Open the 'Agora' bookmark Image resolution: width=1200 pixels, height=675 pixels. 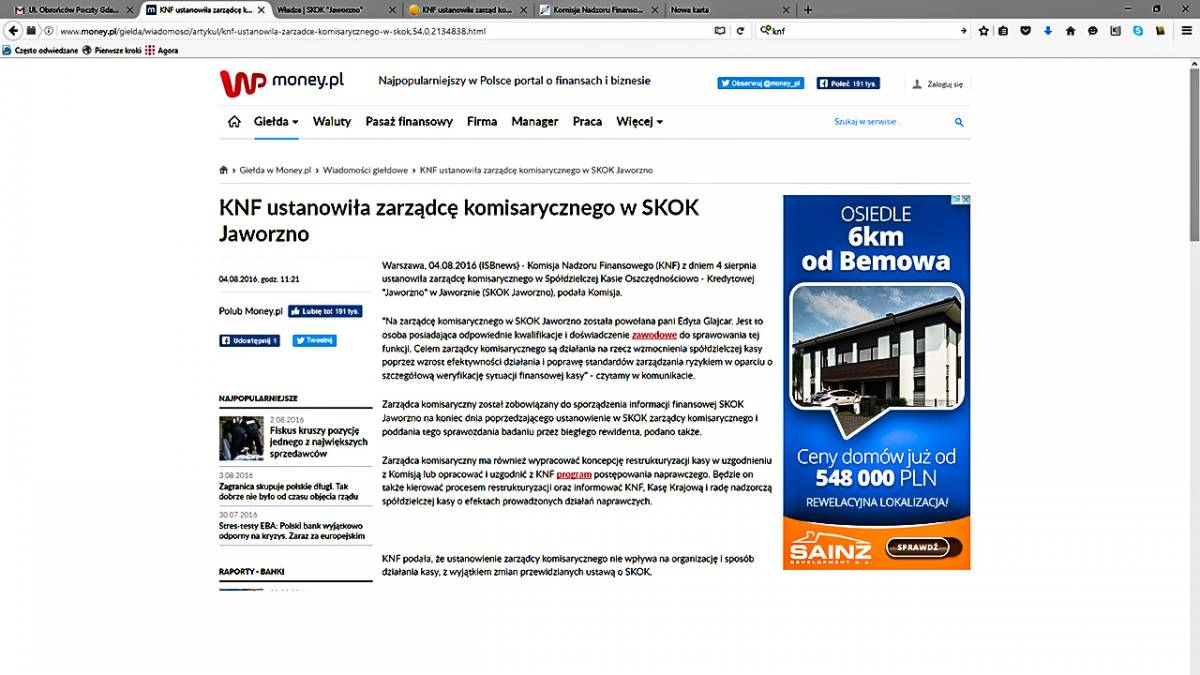click(162, 50)
